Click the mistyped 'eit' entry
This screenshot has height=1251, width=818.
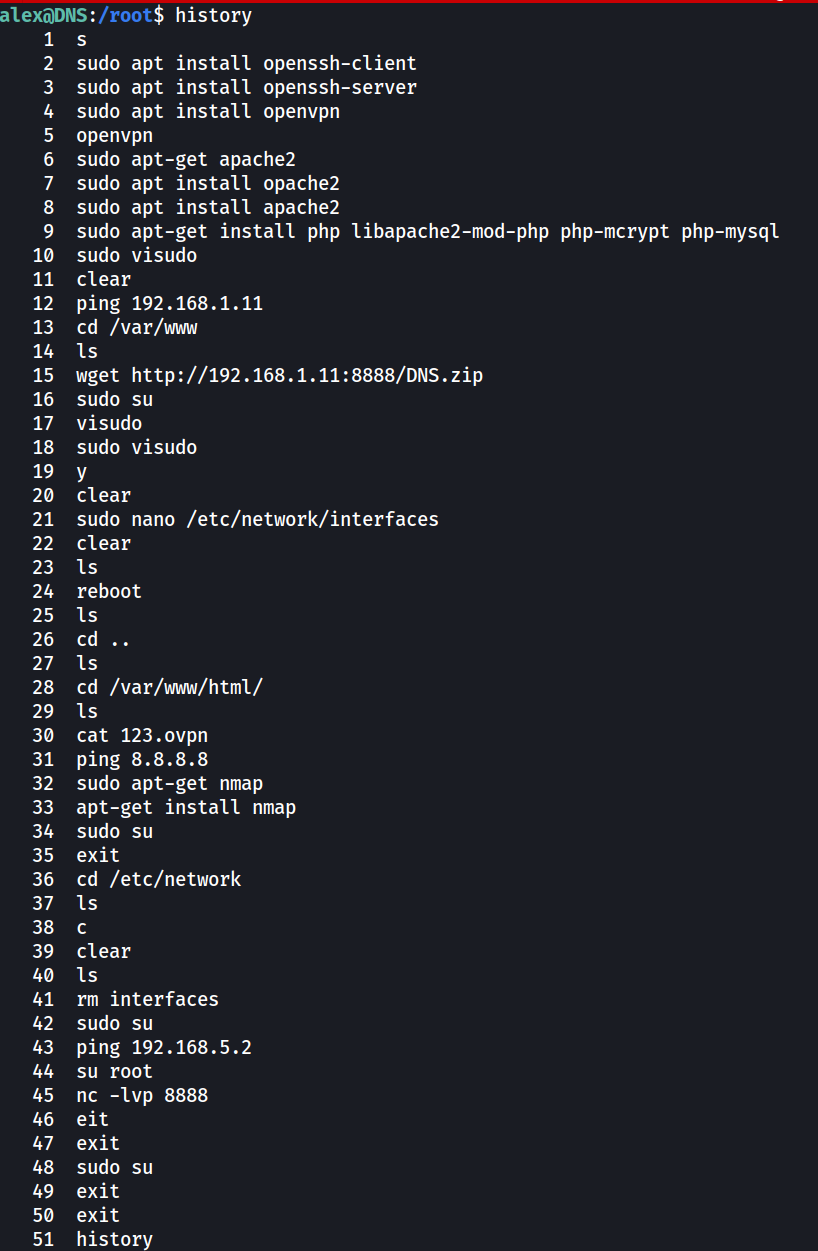click(92, 1119)
